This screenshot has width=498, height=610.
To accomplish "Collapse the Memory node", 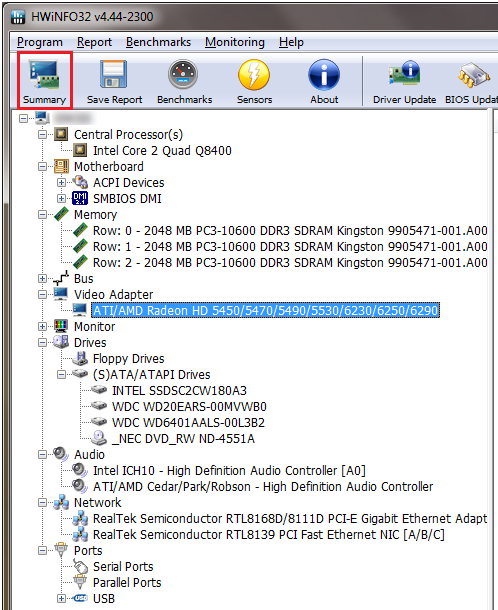I will (42, 214).
